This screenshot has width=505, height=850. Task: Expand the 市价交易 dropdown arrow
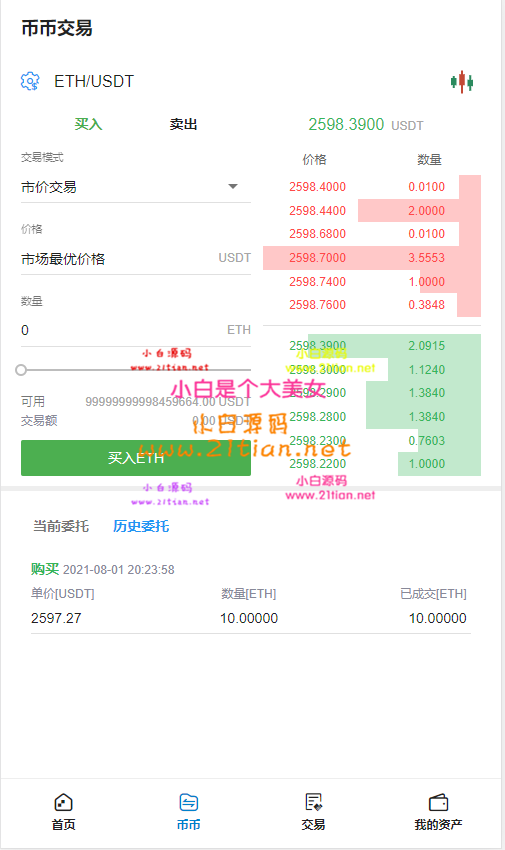click(233, 186)
